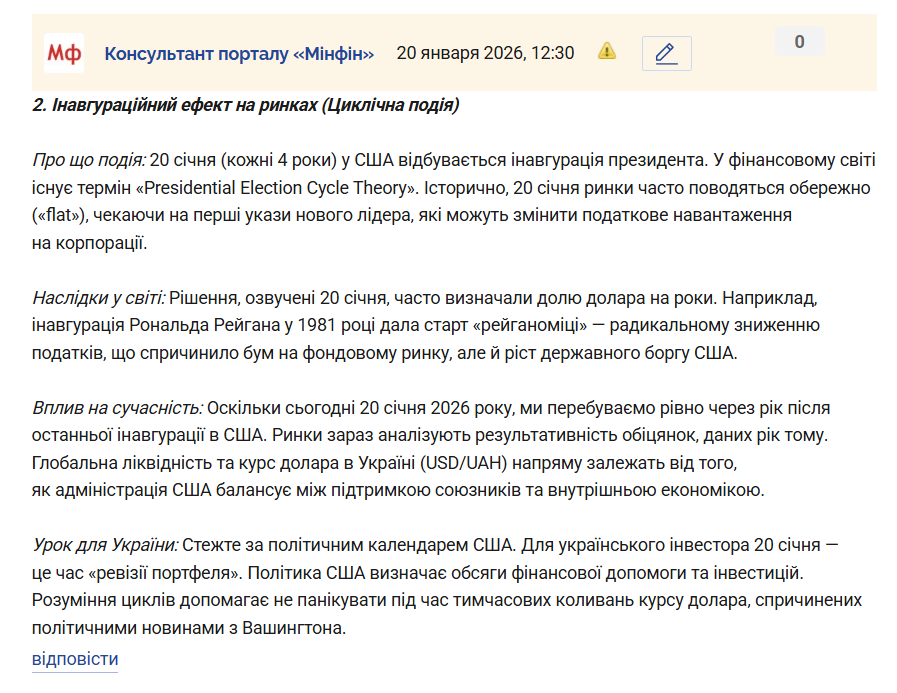The image size is (897, 693).
Task: Click the Мф Minfin avatar logo
Action: (x=64, y=53)
